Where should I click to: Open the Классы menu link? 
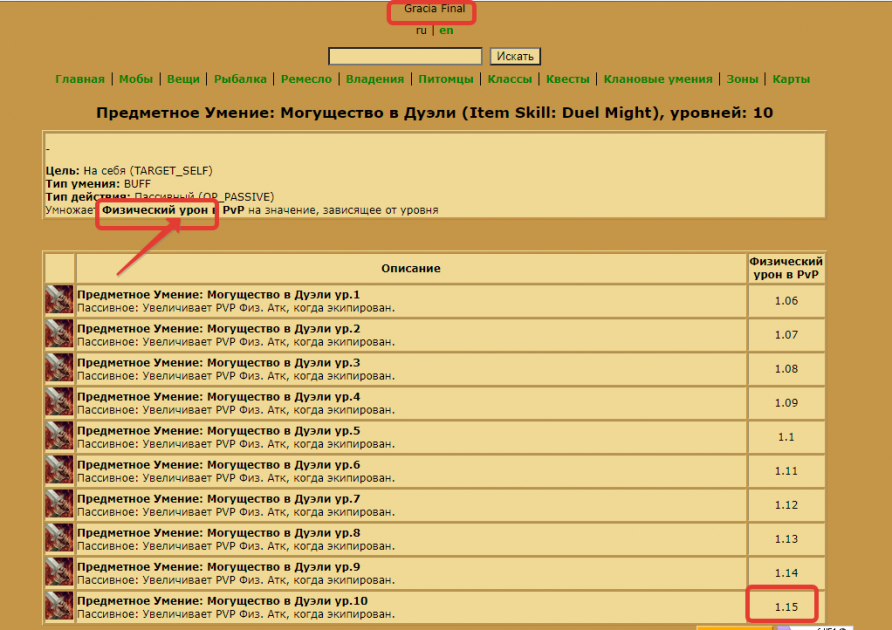pos(510,79)
